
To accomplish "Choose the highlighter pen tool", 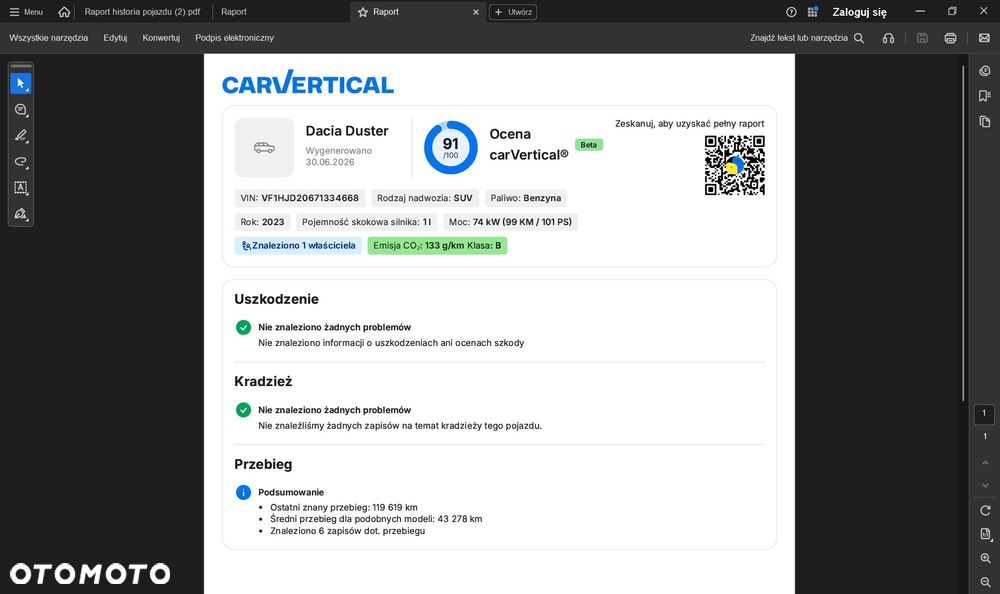I will (x=20, y=135).
